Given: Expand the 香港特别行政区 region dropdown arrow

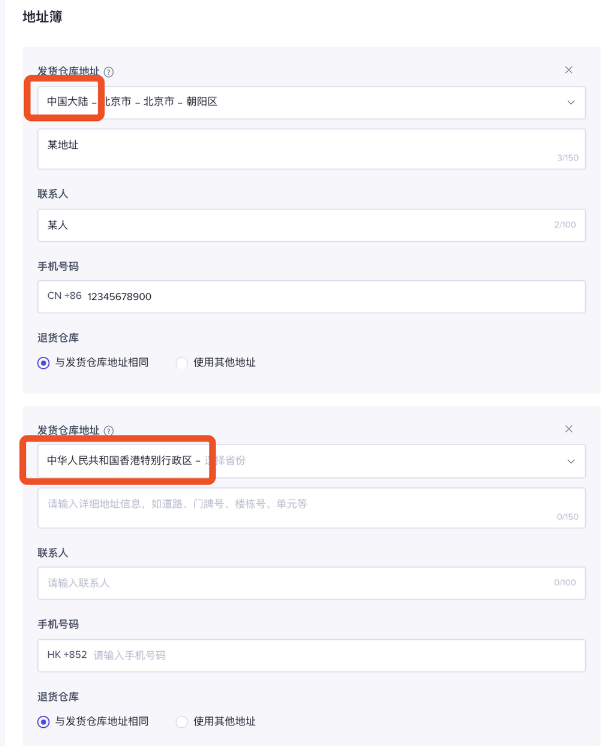Looking at the screenshot, I should 571,461.
